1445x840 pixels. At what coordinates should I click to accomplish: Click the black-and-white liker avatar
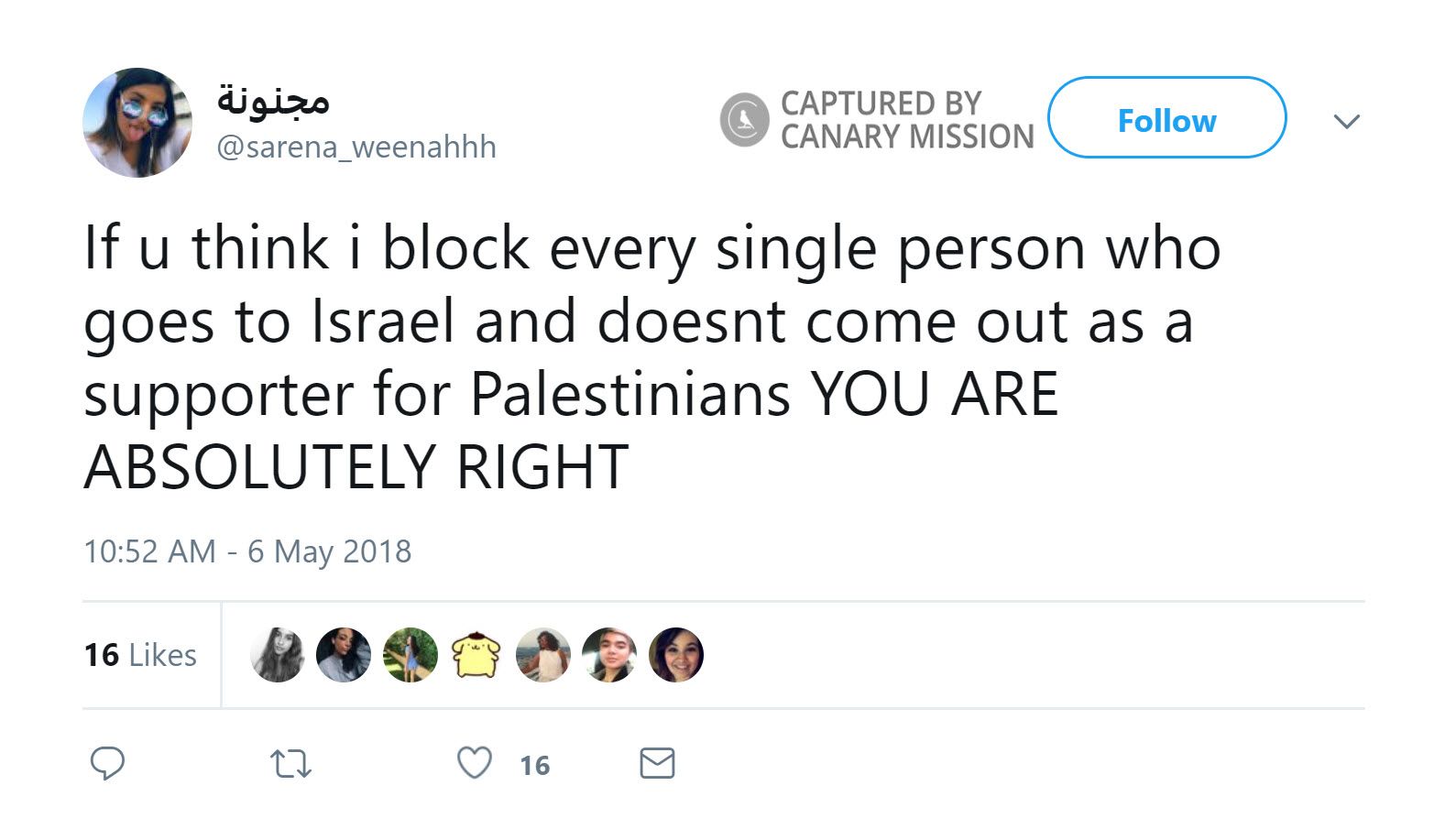278,655
